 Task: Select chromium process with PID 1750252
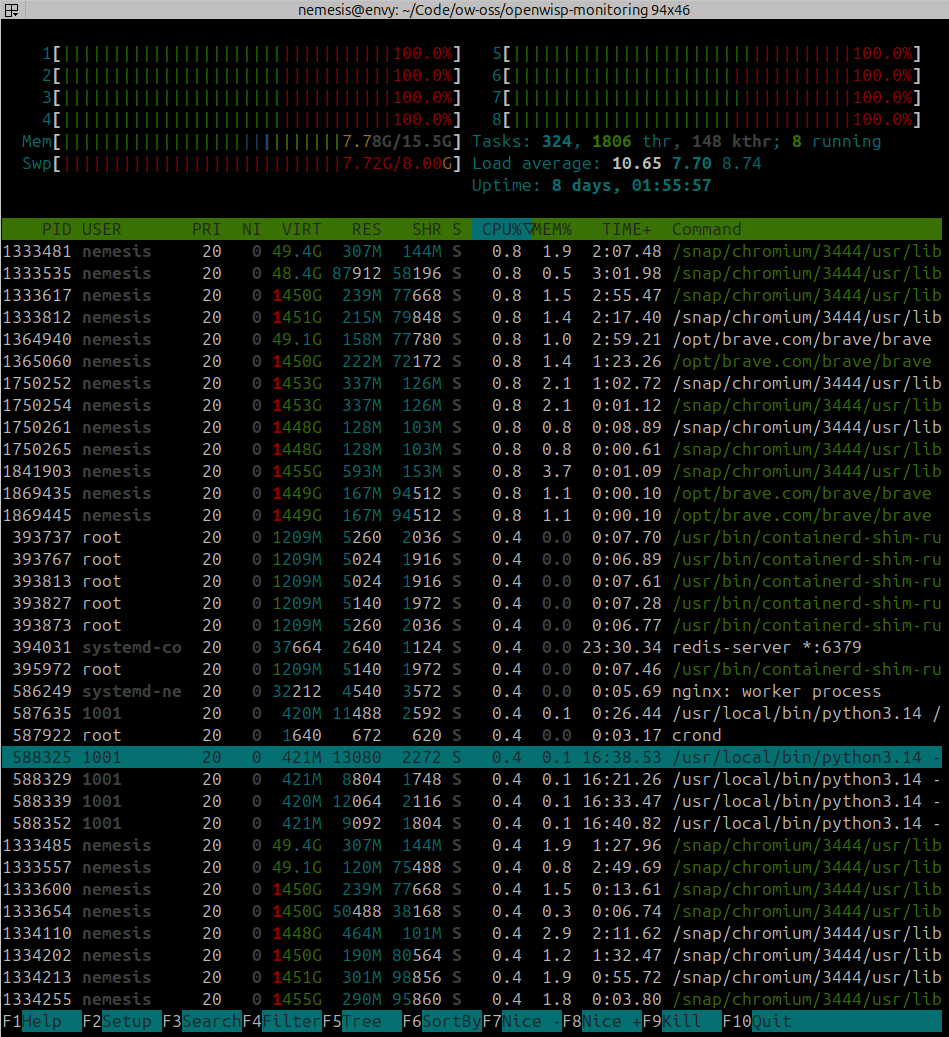(x=472, y=384)
